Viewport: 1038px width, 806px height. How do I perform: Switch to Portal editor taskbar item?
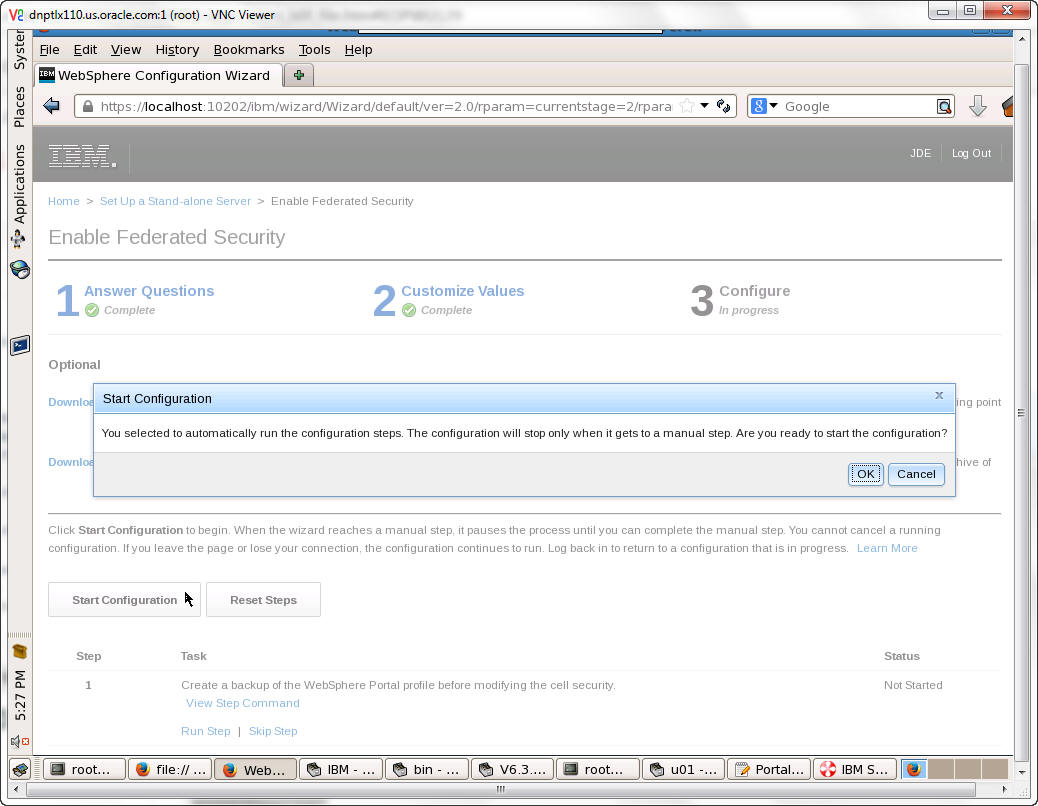[769, 769]
